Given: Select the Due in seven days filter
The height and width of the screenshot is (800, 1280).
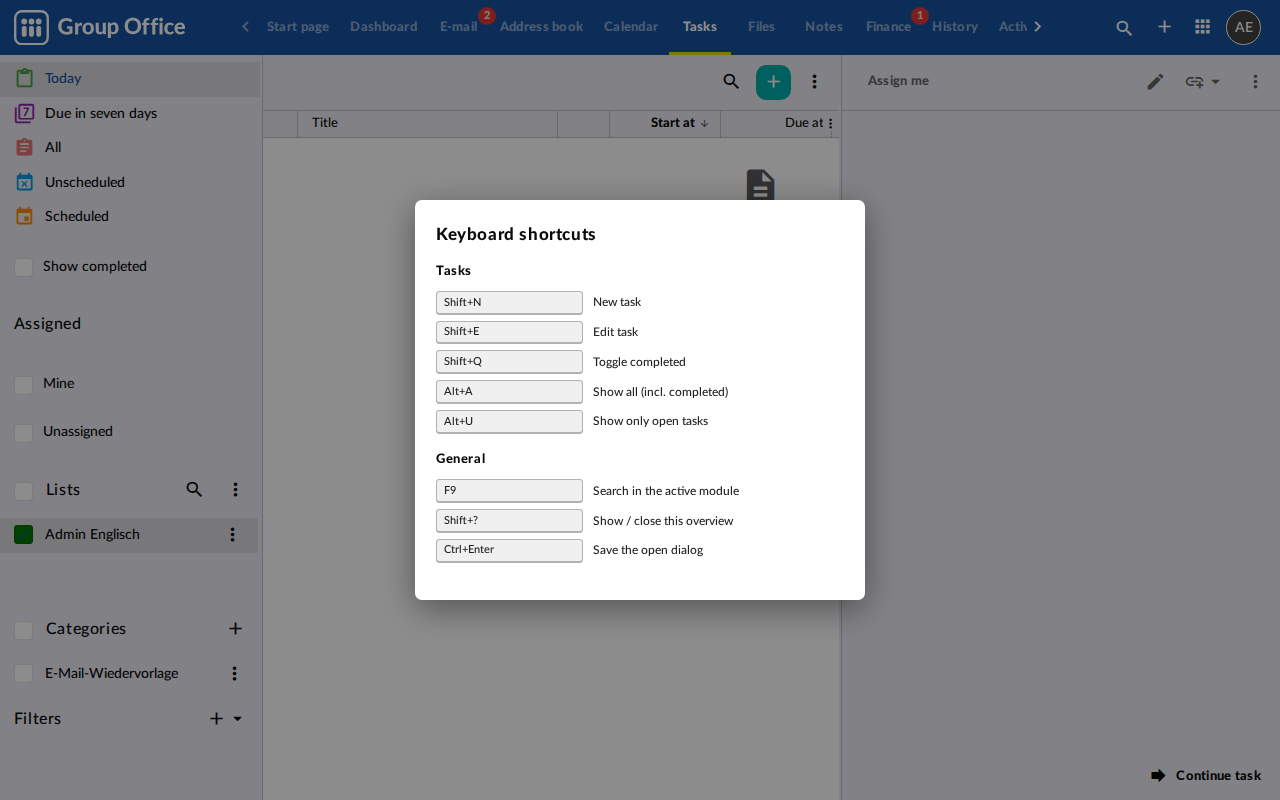Looking at the screenshot, I should (130, 114).
